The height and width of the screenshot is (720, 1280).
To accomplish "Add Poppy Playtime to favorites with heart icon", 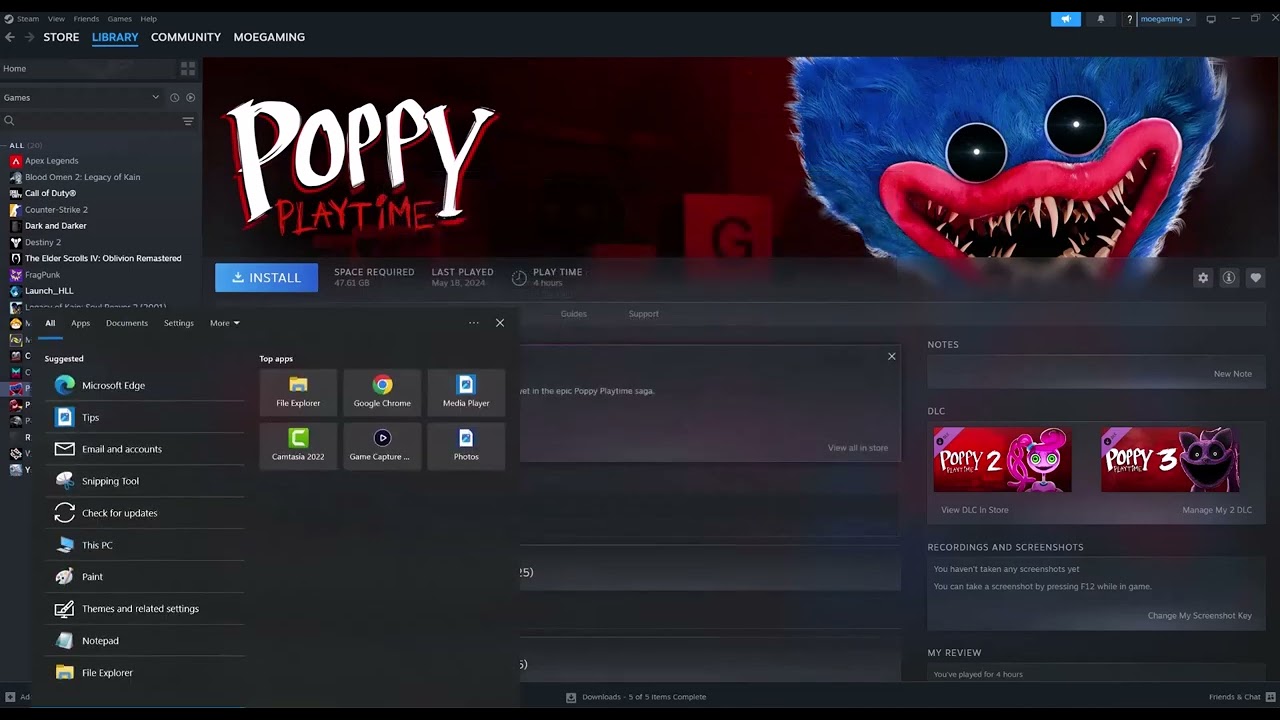I will 1256,278.
